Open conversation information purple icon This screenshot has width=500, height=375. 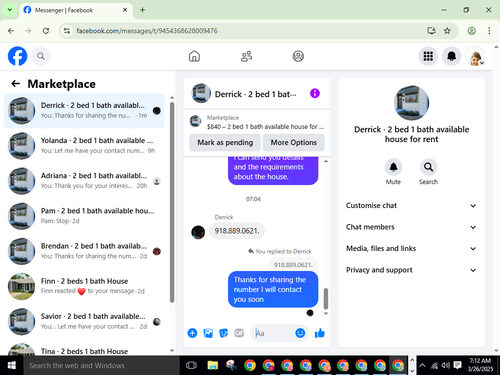(315, 93)
